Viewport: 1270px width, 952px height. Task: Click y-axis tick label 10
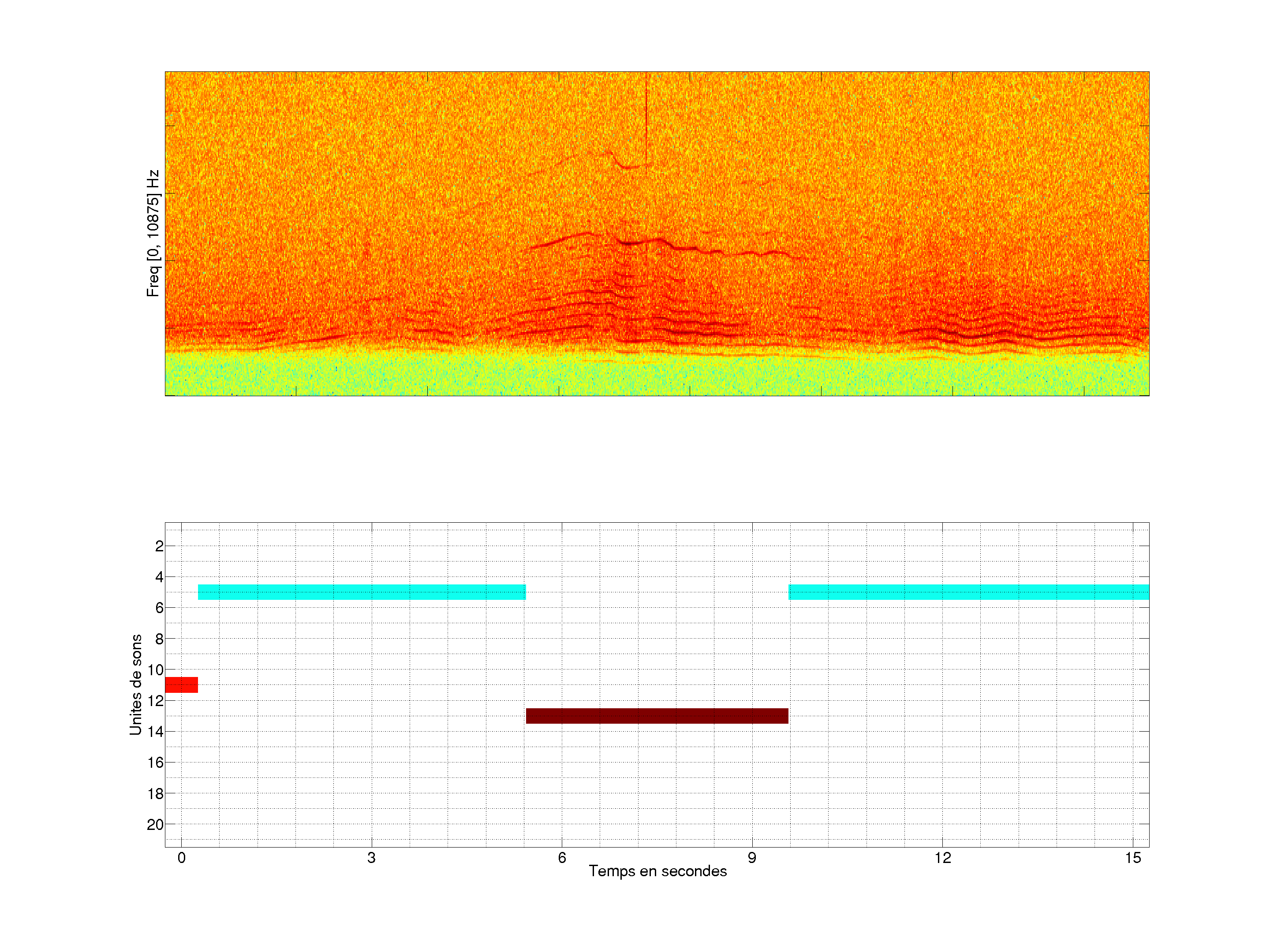(x=156, y=669)
